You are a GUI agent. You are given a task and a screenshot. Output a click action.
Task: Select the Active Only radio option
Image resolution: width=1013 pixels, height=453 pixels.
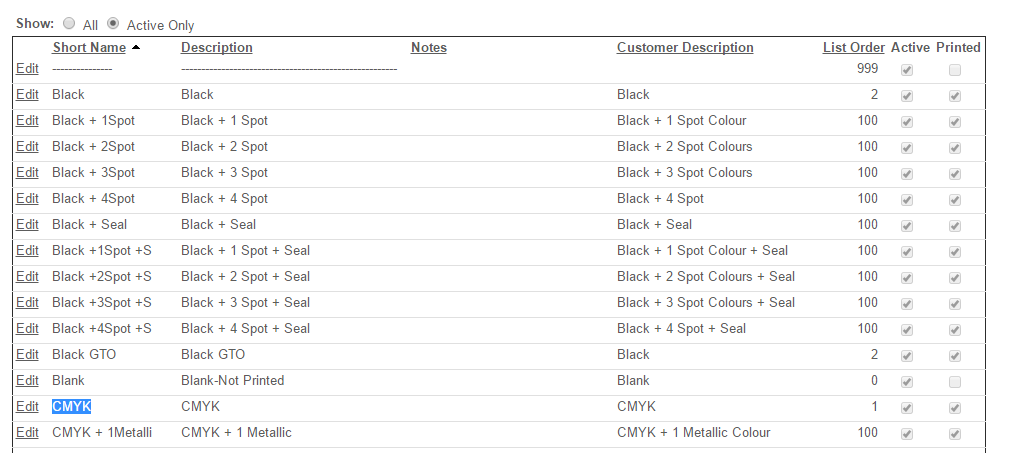pos(113,23)
